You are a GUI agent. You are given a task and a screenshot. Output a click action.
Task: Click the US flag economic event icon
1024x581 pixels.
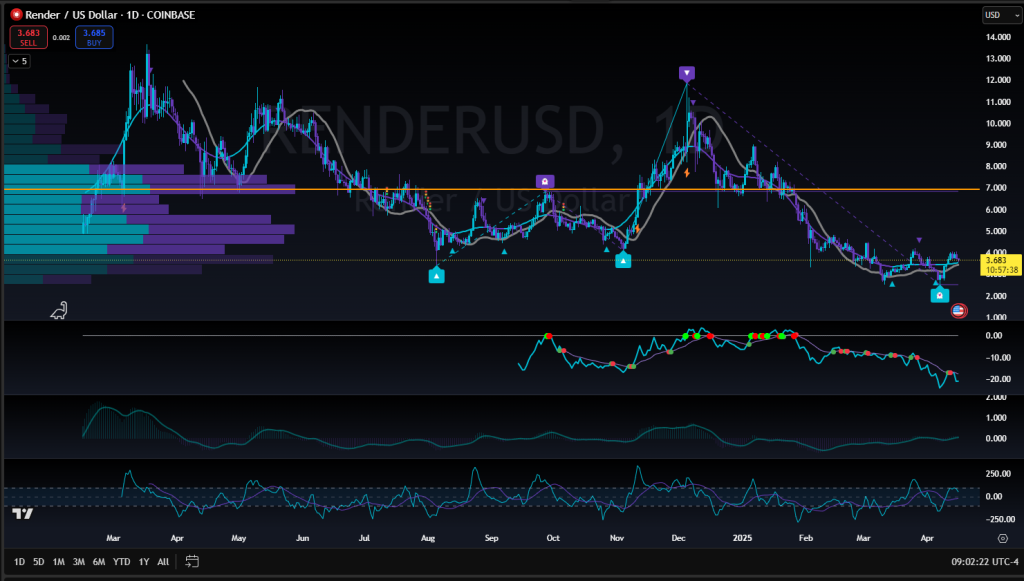pos(958,311)
